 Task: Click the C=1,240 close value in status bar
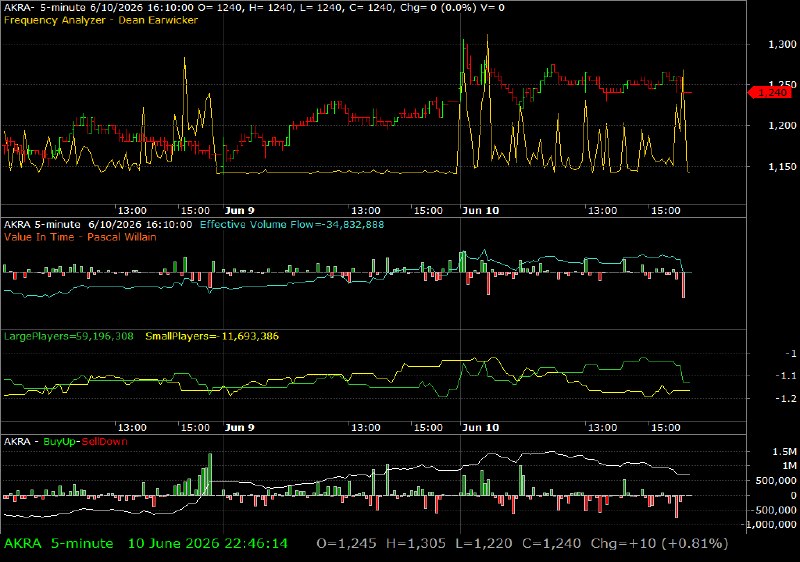point(552,544)
